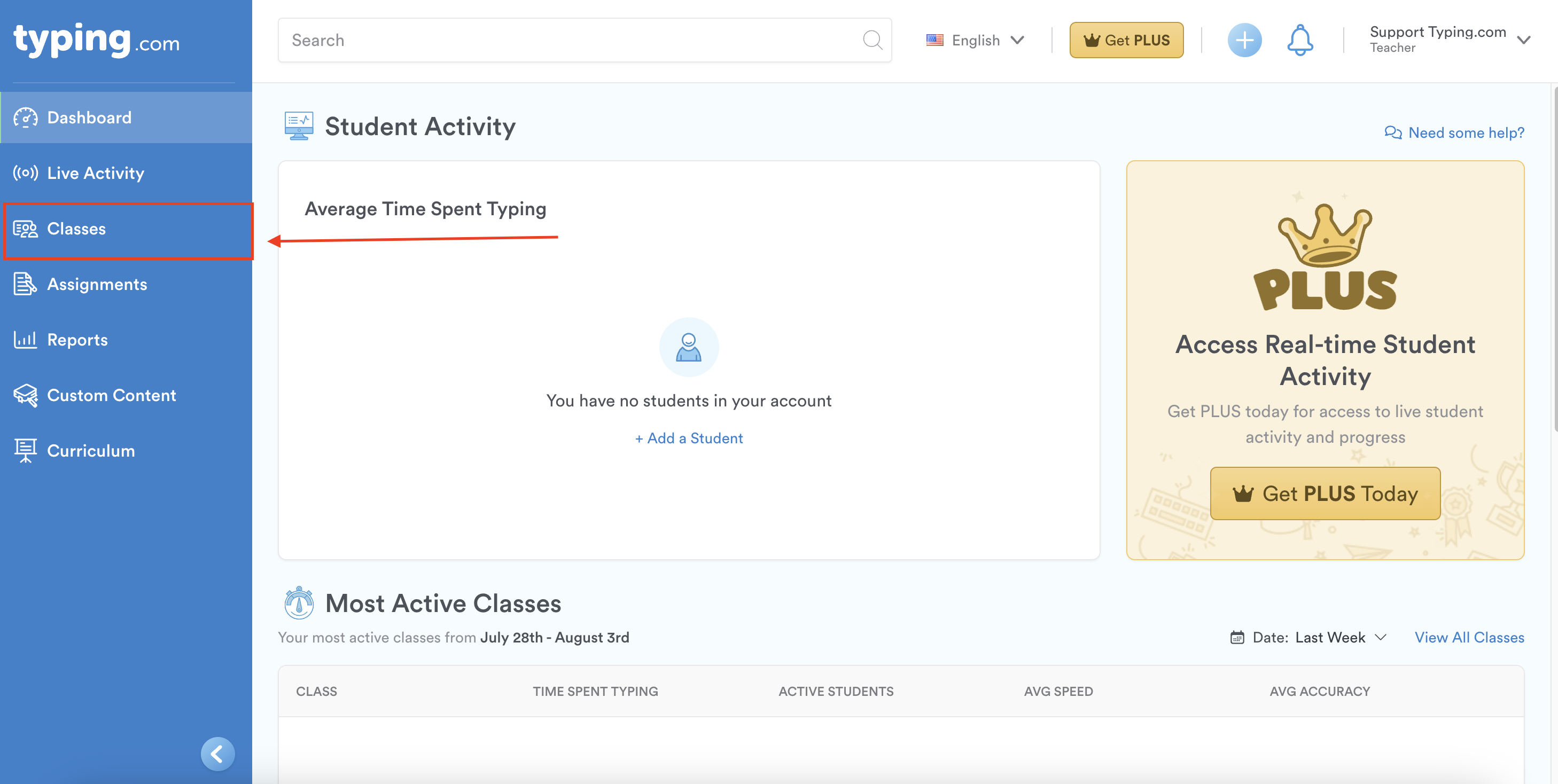Click the notification bell icon
Image resolution: width=1558 pixels, height=784 pixels.
pyautogui.click(x=1299, y=41)
